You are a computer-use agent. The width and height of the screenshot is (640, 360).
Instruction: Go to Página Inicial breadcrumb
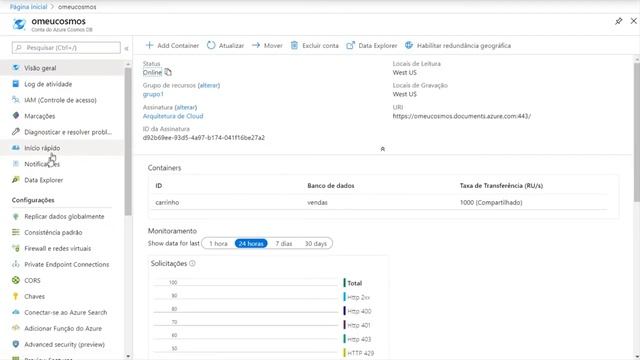coord(29,7)
